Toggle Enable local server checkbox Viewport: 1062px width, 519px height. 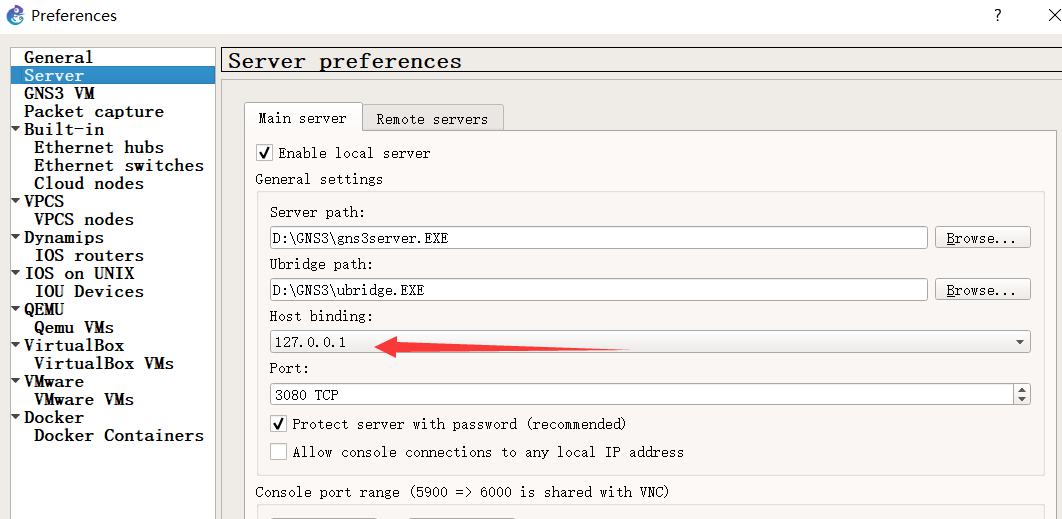tap(265, 152)
